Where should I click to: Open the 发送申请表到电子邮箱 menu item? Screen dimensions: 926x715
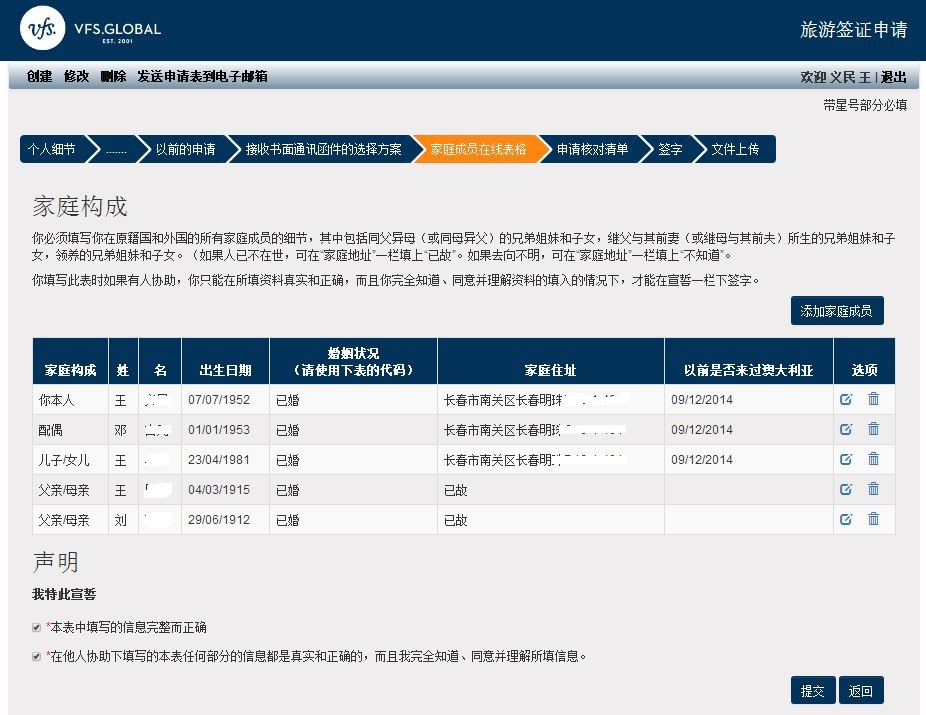pyautogui.click(x=202, y=77)
